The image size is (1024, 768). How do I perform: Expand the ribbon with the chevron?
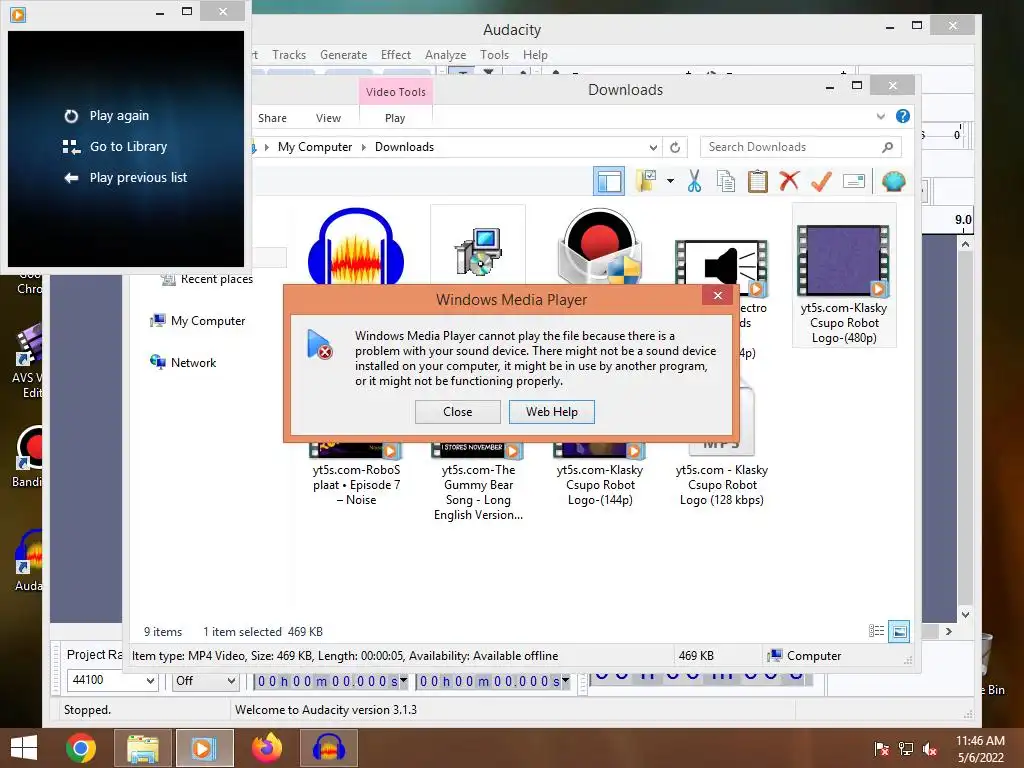coord(881,117)
